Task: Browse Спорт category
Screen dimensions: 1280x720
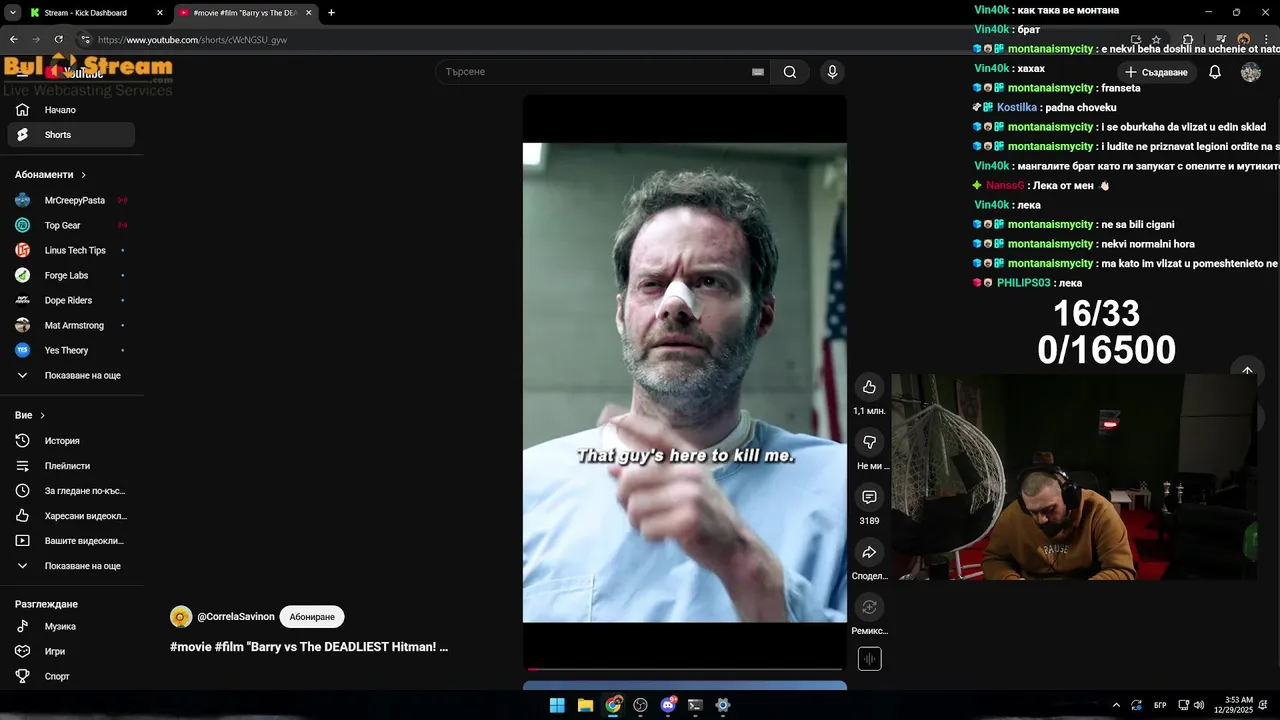Action: tap(71, 677)
